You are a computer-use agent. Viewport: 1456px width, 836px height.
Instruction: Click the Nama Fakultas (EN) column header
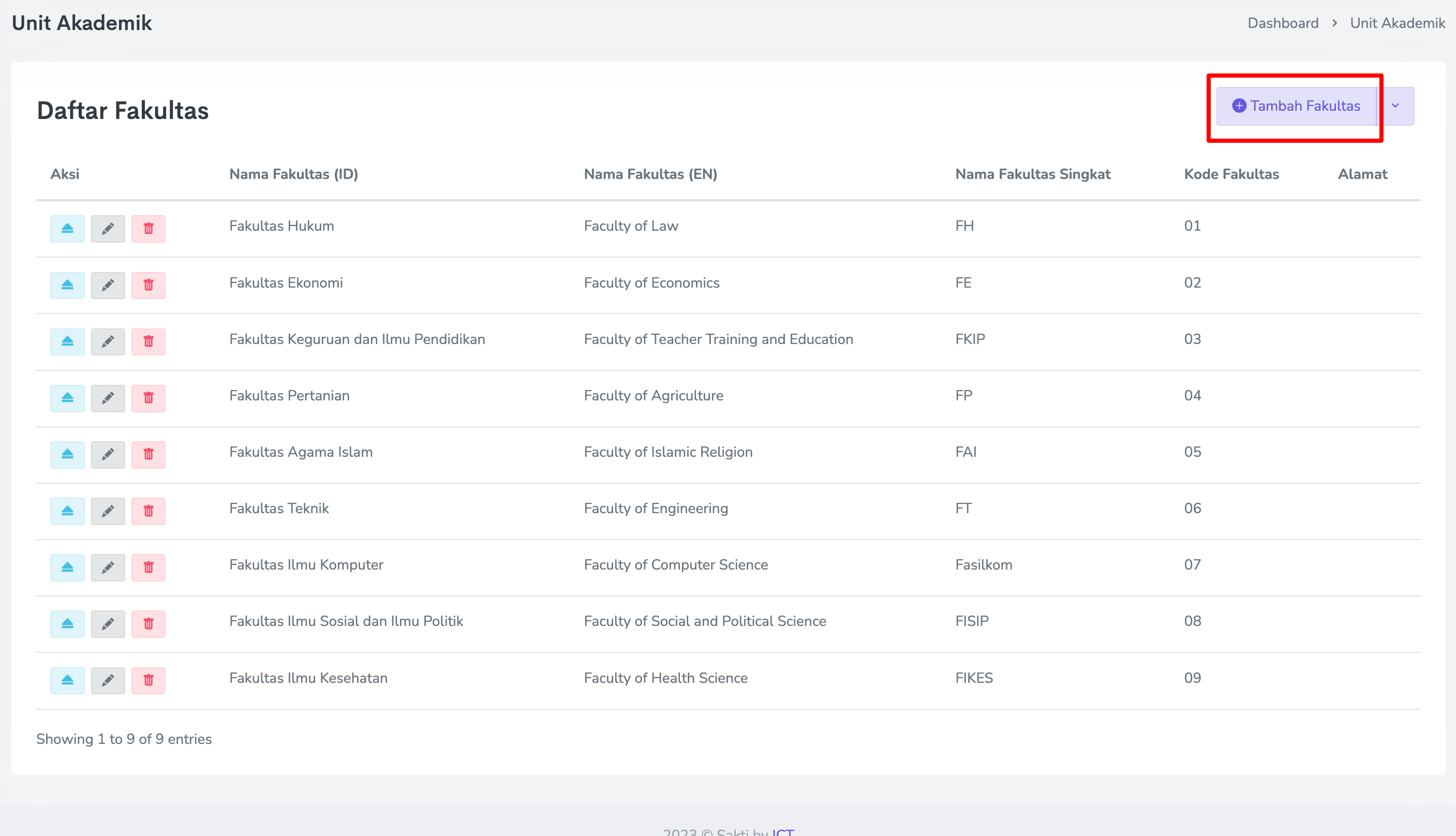(x=650, y=174)
